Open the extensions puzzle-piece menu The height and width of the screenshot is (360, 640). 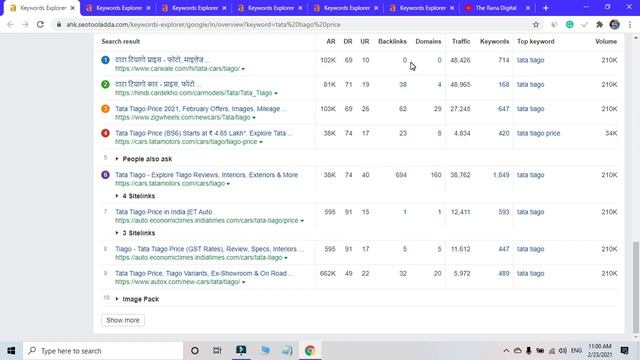click(x=599, y=24)
